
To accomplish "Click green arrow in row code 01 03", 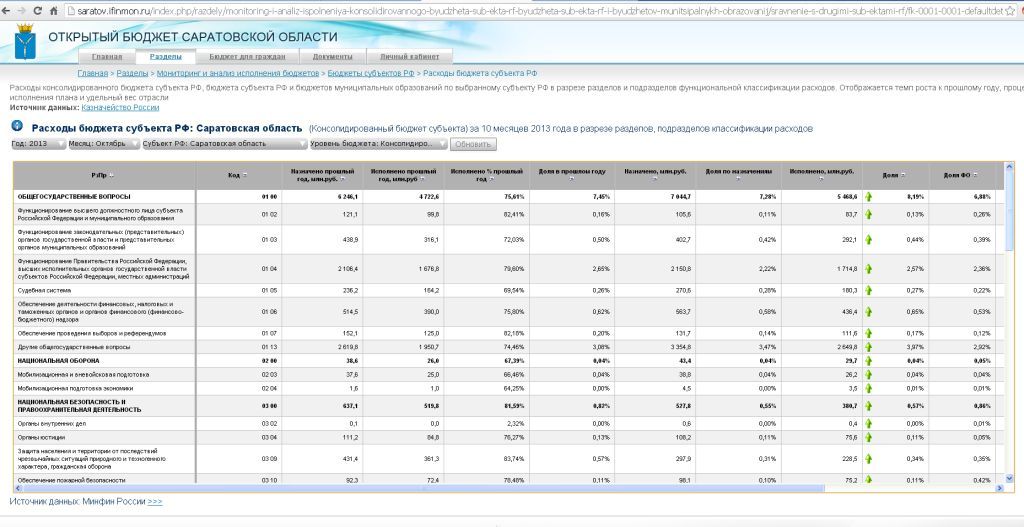I will (x=869, y=240).
